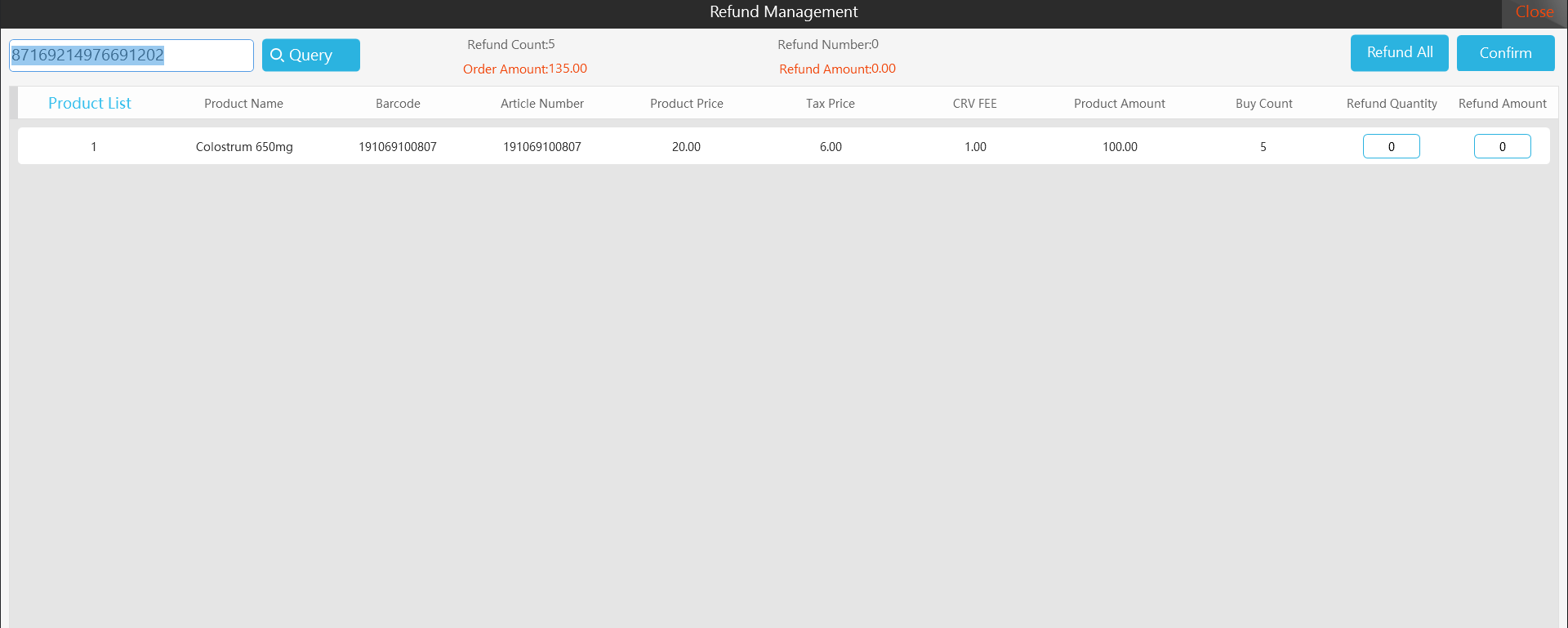Click the Refund Quantity input for Colostrum
Screen dimensions: 1568x628
pyautogui.click(x=1391, y=147)
